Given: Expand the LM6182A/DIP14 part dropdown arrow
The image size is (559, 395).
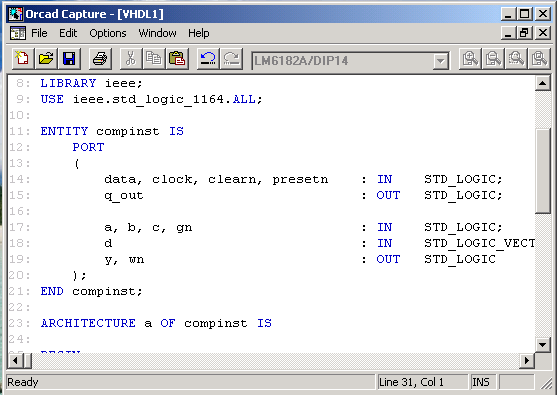Looking at the screenshot, I should click(x=441, y=61).
